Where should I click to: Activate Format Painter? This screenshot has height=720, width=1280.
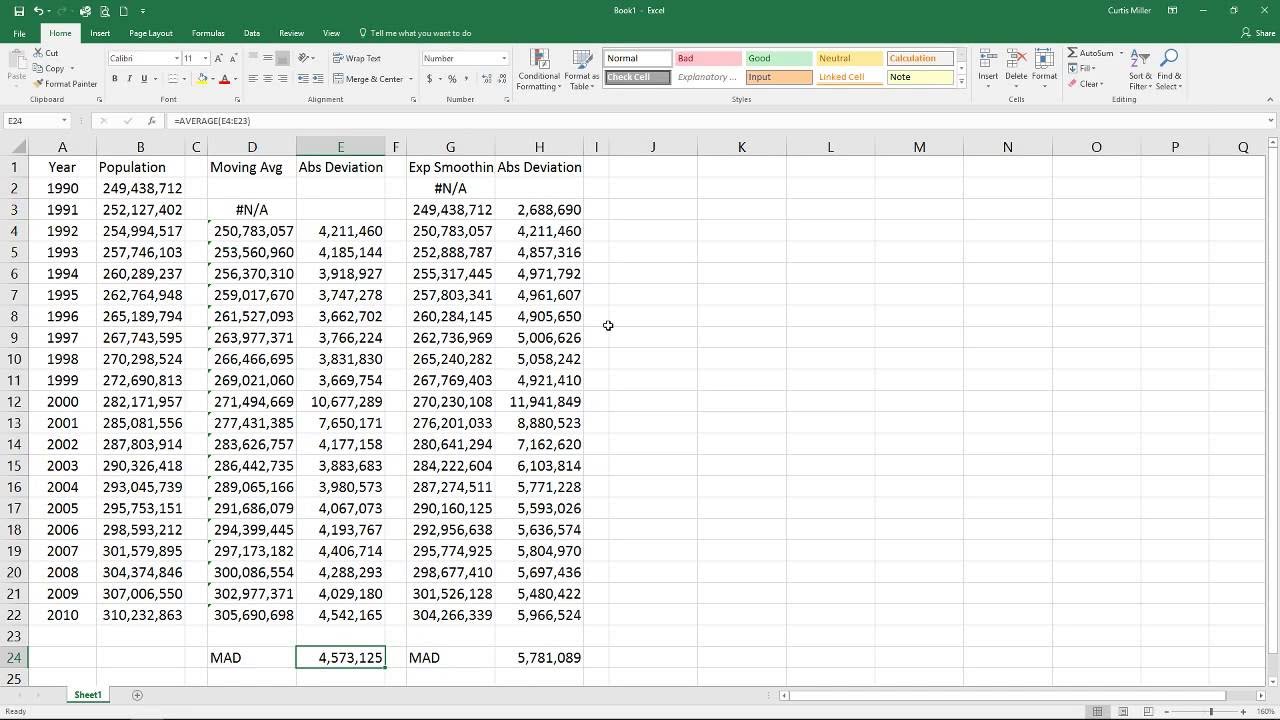point(65,84)
